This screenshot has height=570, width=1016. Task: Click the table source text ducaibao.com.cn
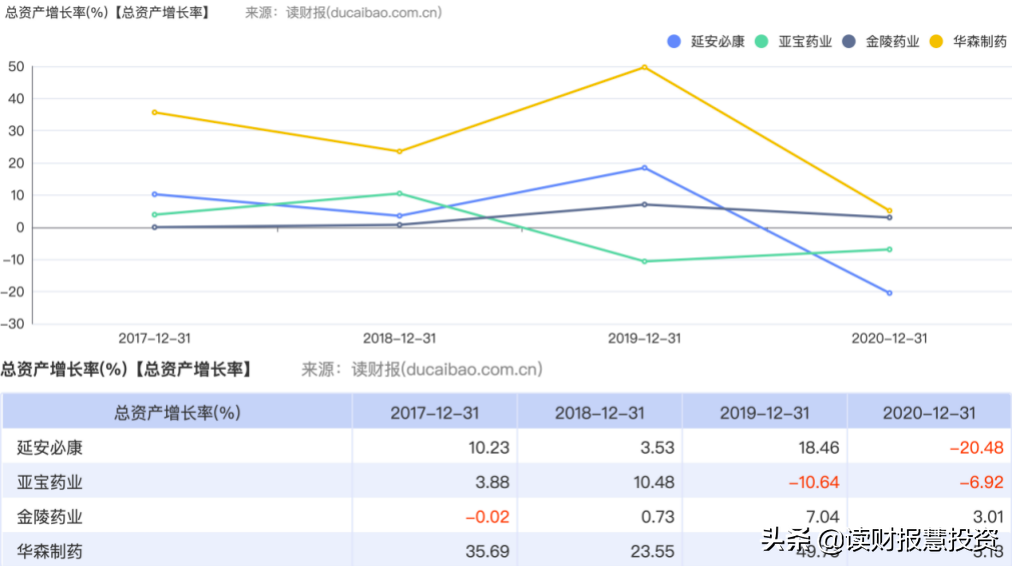click(471, 370)
